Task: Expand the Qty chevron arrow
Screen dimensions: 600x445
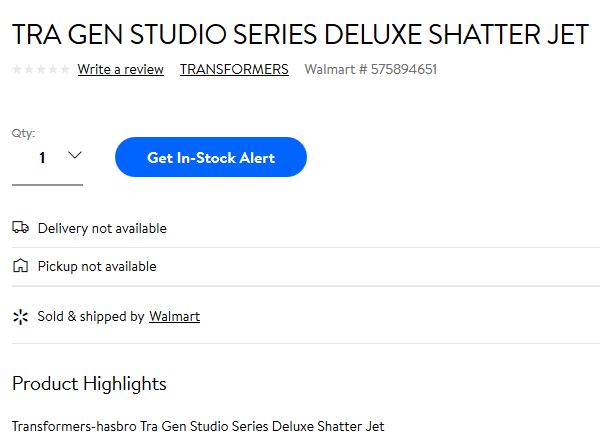Action: pos(75,155)
